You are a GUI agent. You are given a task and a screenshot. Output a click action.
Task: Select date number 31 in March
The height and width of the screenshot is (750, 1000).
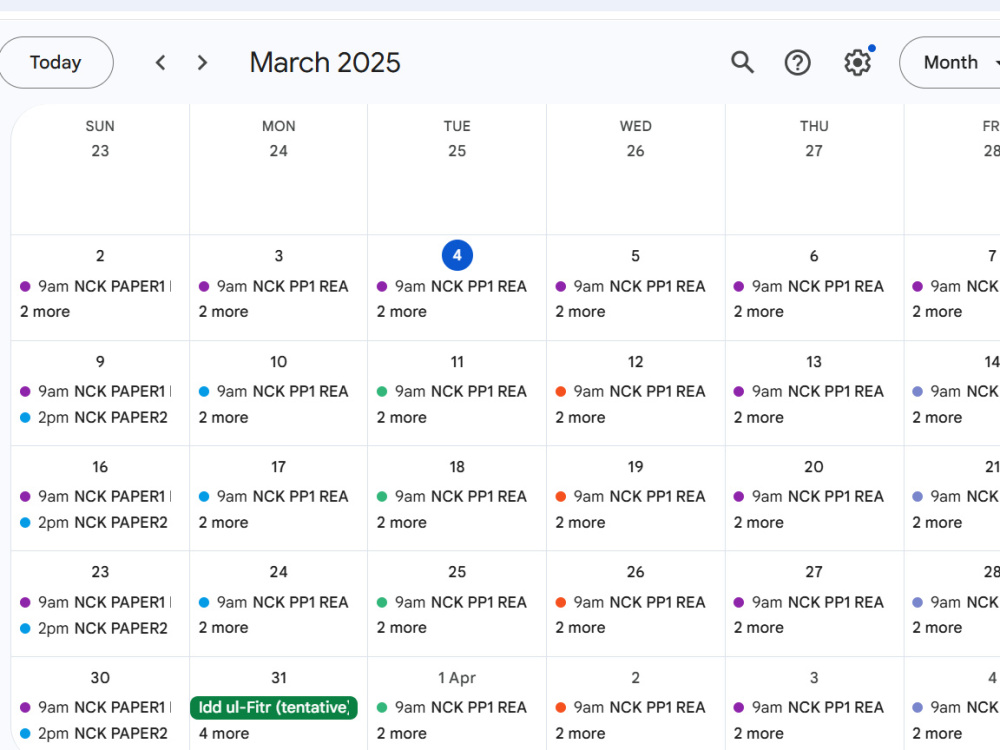(279, 678)
